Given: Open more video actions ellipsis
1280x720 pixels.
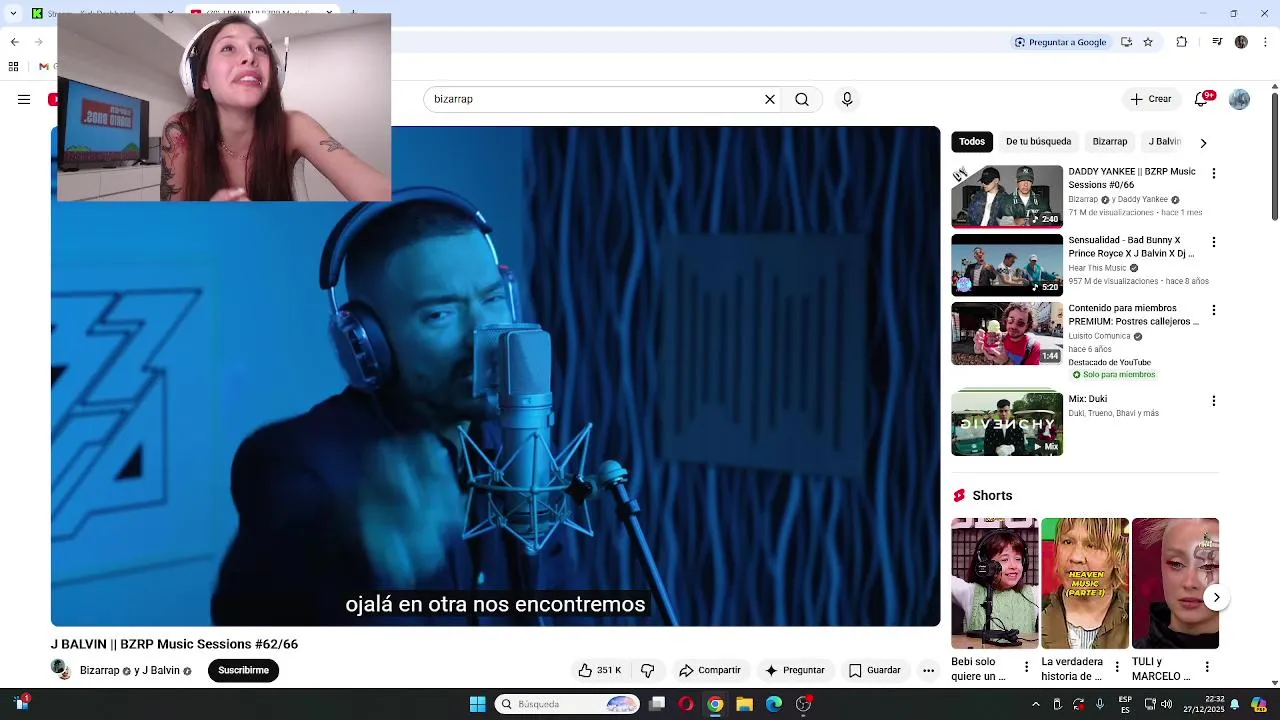Looking at the screenshot, I should (928, 671).
